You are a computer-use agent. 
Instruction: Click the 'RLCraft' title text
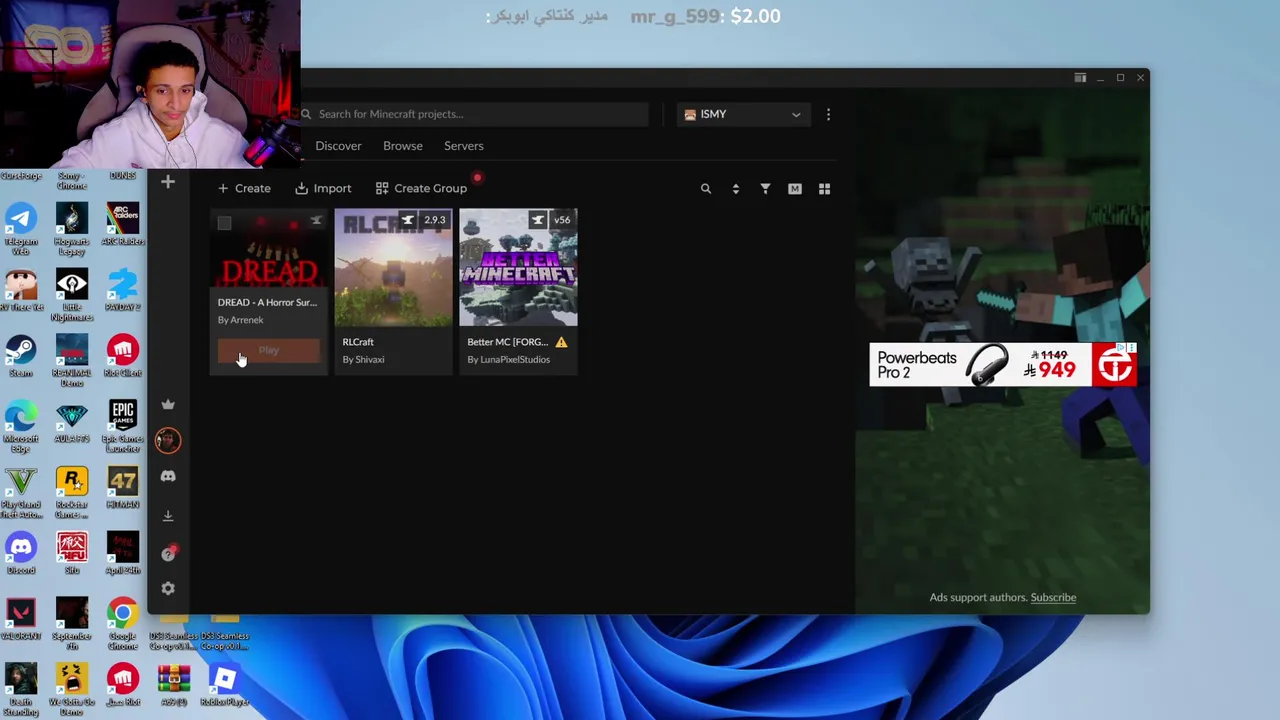click(x=358, y=342)
